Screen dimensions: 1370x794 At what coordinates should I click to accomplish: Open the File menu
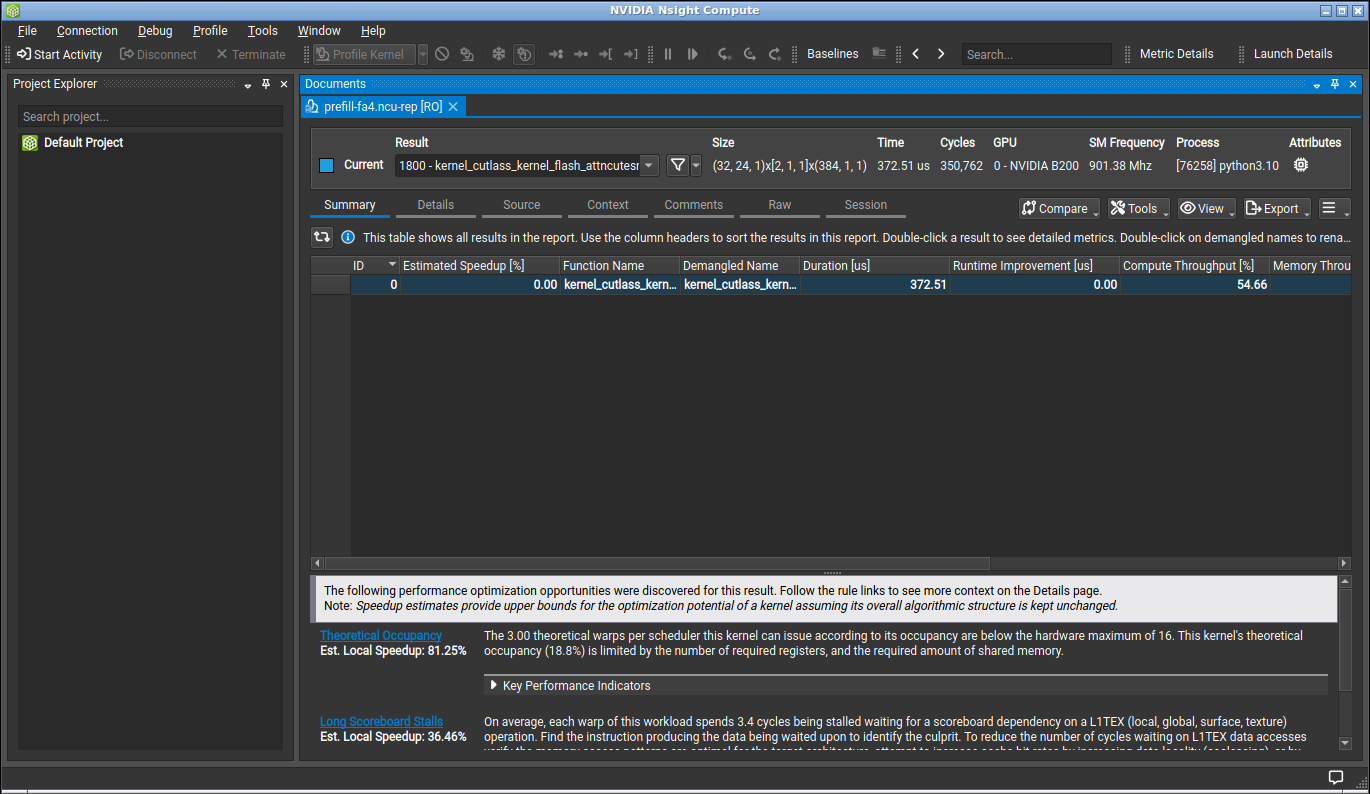pyautogui.click(x=27, y=31)
